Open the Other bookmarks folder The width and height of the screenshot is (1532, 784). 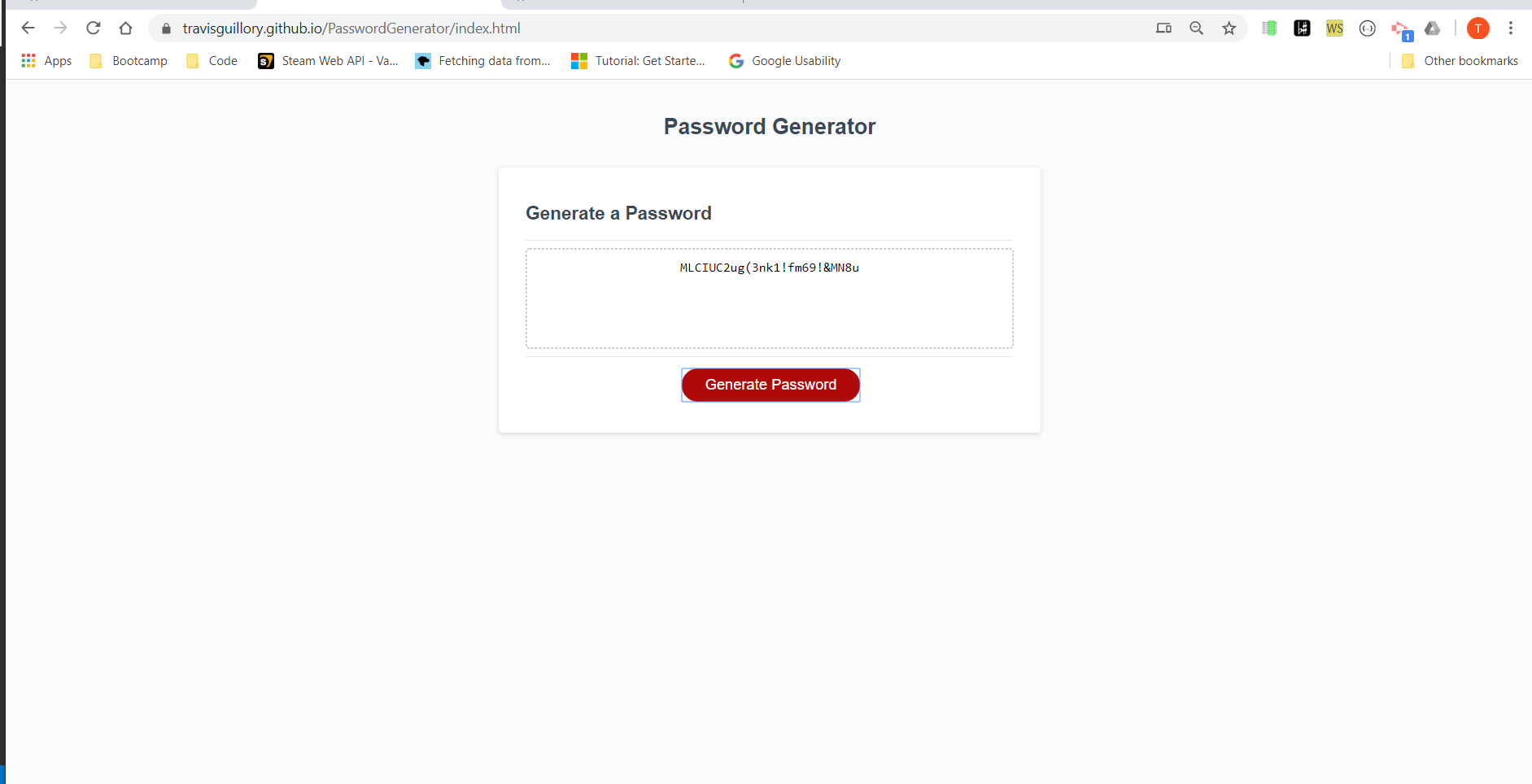[1460, 61]
